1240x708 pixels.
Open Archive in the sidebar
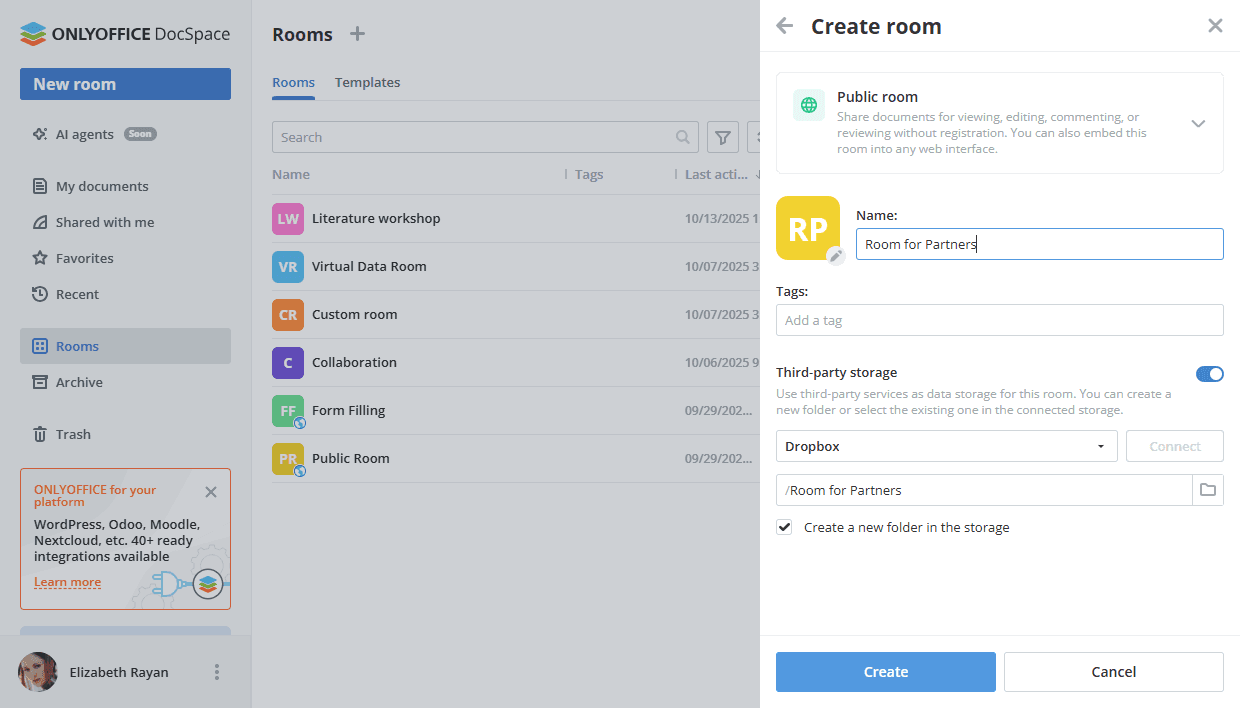[x=79, y=382]
